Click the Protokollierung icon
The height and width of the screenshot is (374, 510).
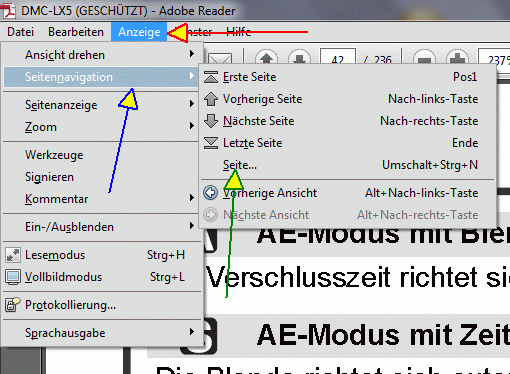[13, 305]
